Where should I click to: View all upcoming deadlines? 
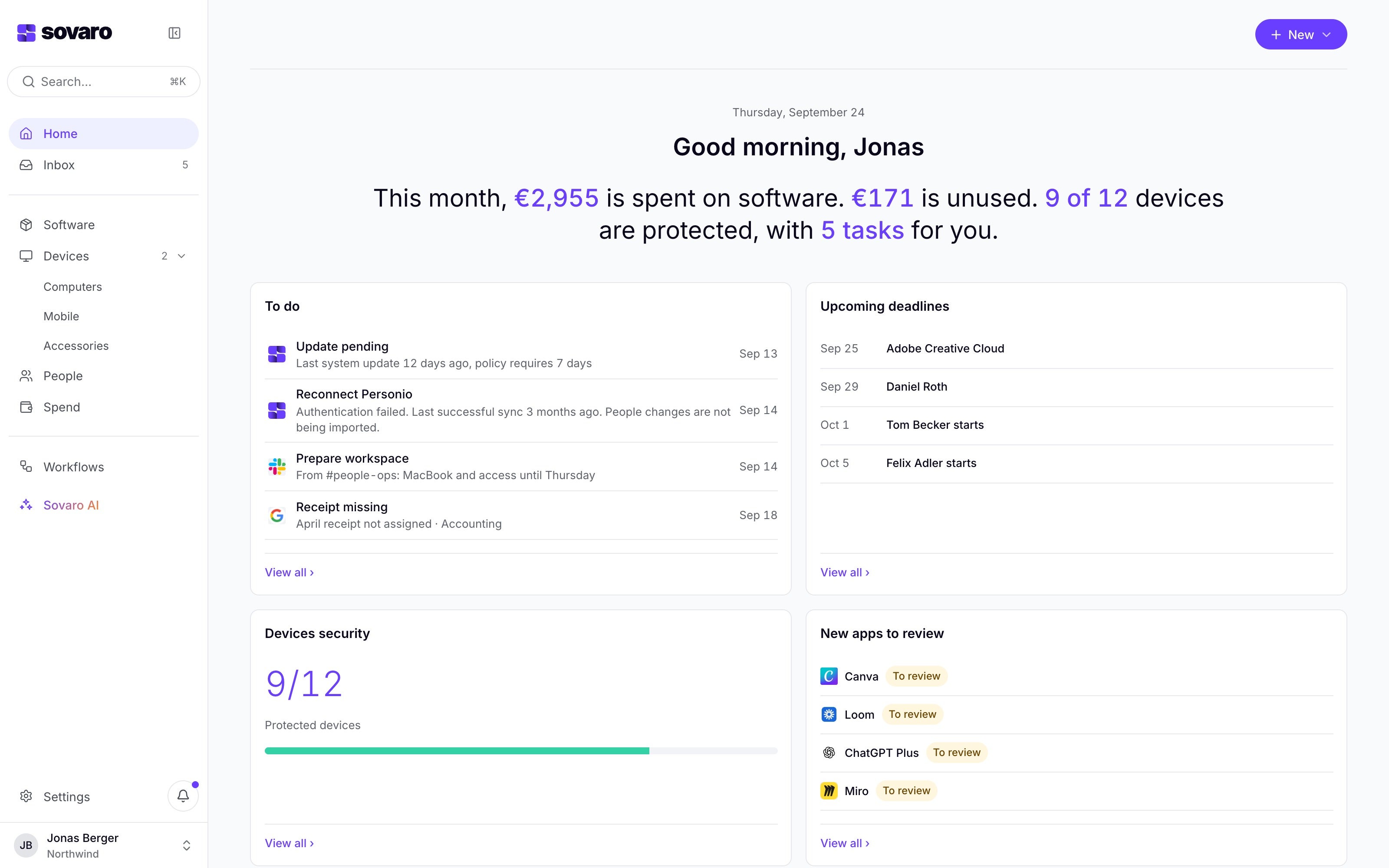pos(845,572)
